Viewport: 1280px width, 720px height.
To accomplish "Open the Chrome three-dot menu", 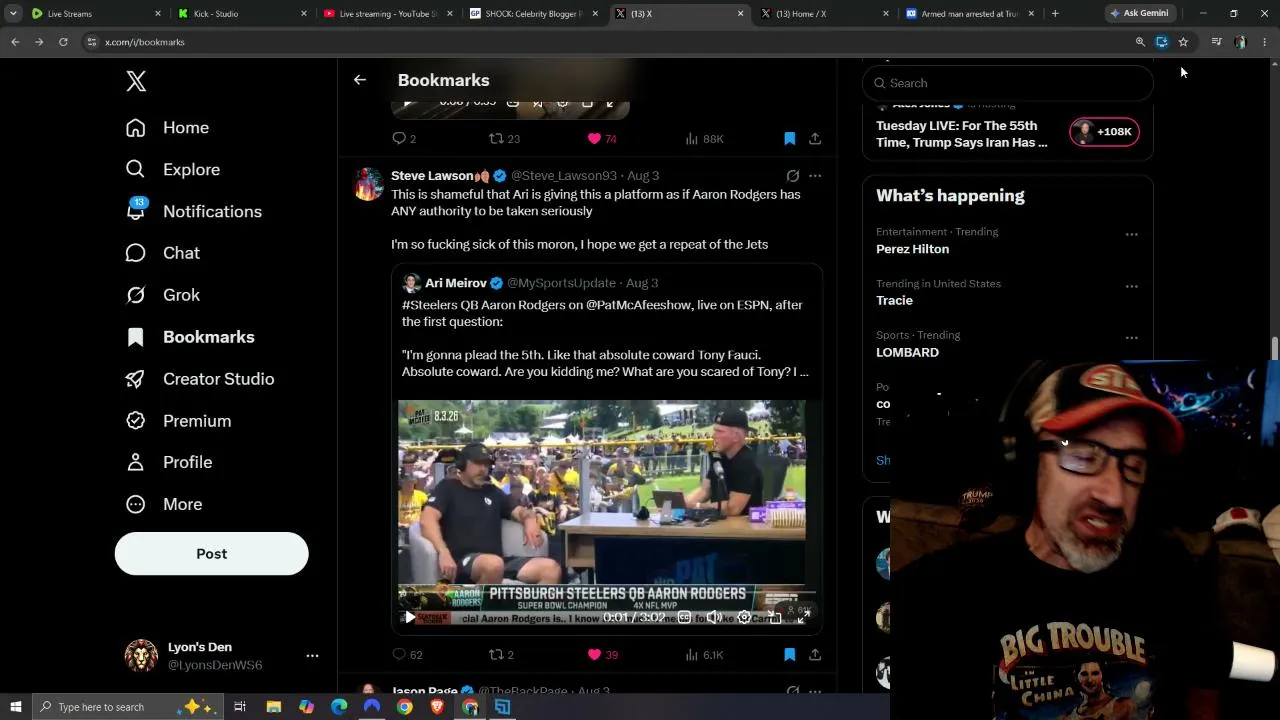I will [1265, 42].
